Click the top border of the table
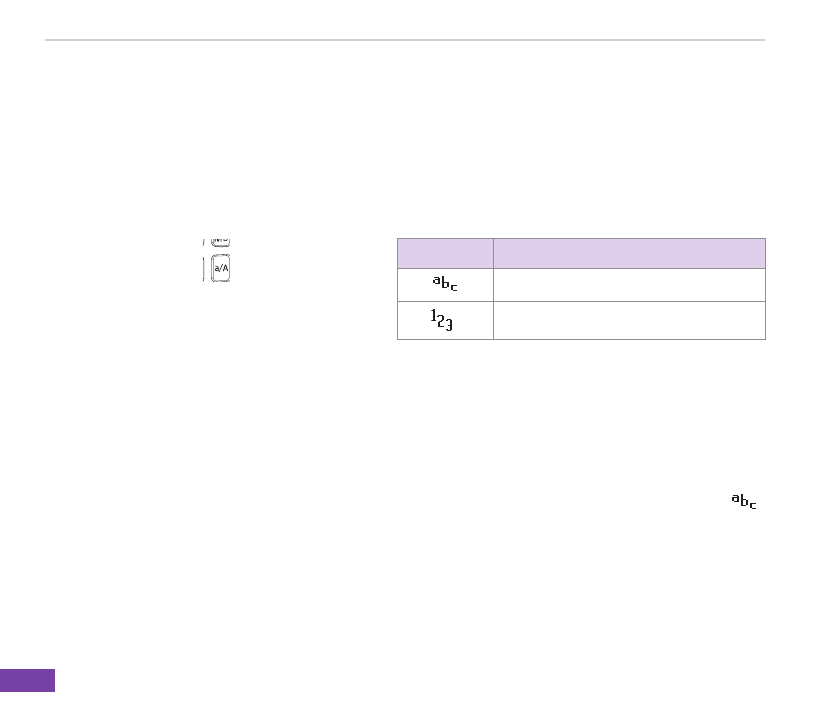 (x=581, y=238)
